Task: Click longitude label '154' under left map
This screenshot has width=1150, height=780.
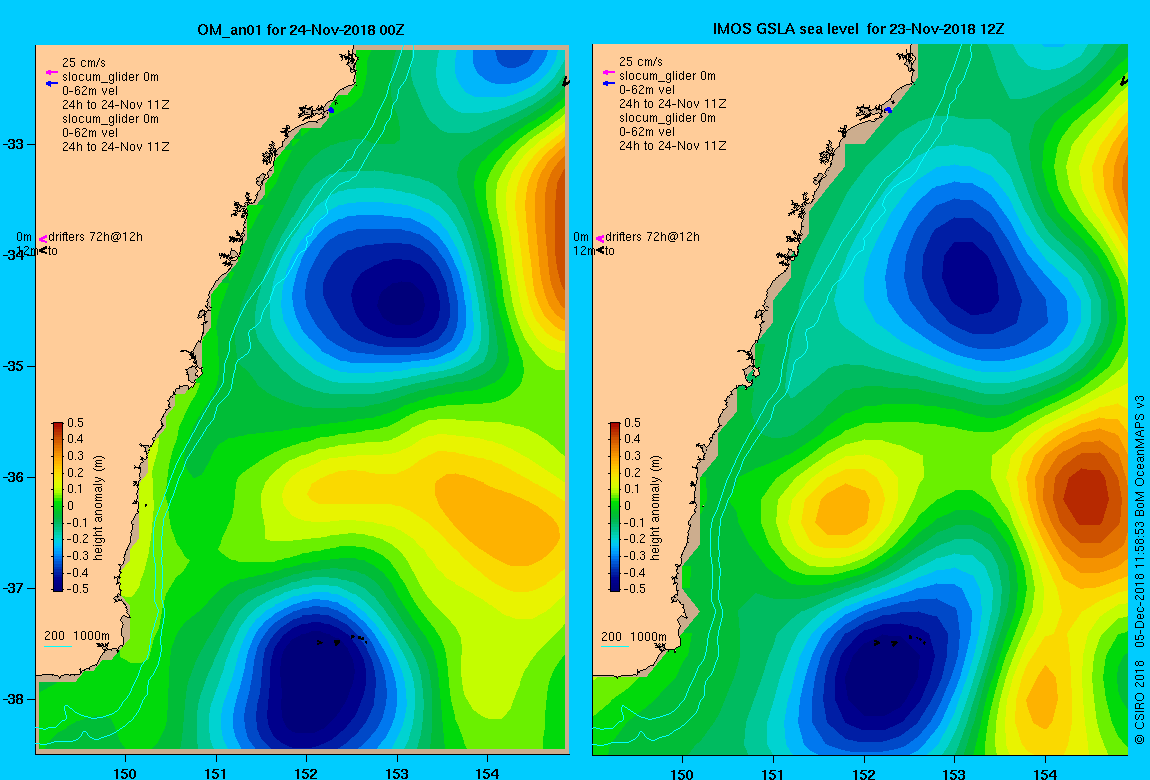Action: click(487, 773)
